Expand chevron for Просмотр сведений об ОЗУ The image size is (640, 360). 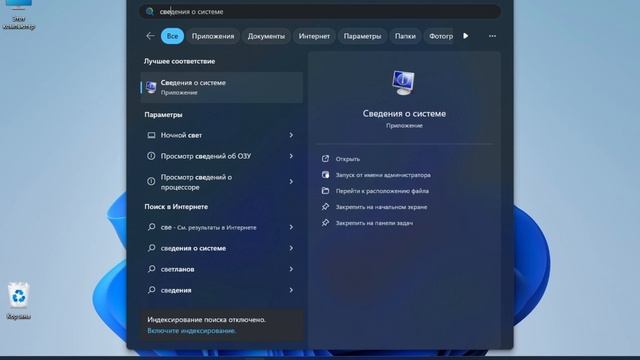[x=291, y=156]
